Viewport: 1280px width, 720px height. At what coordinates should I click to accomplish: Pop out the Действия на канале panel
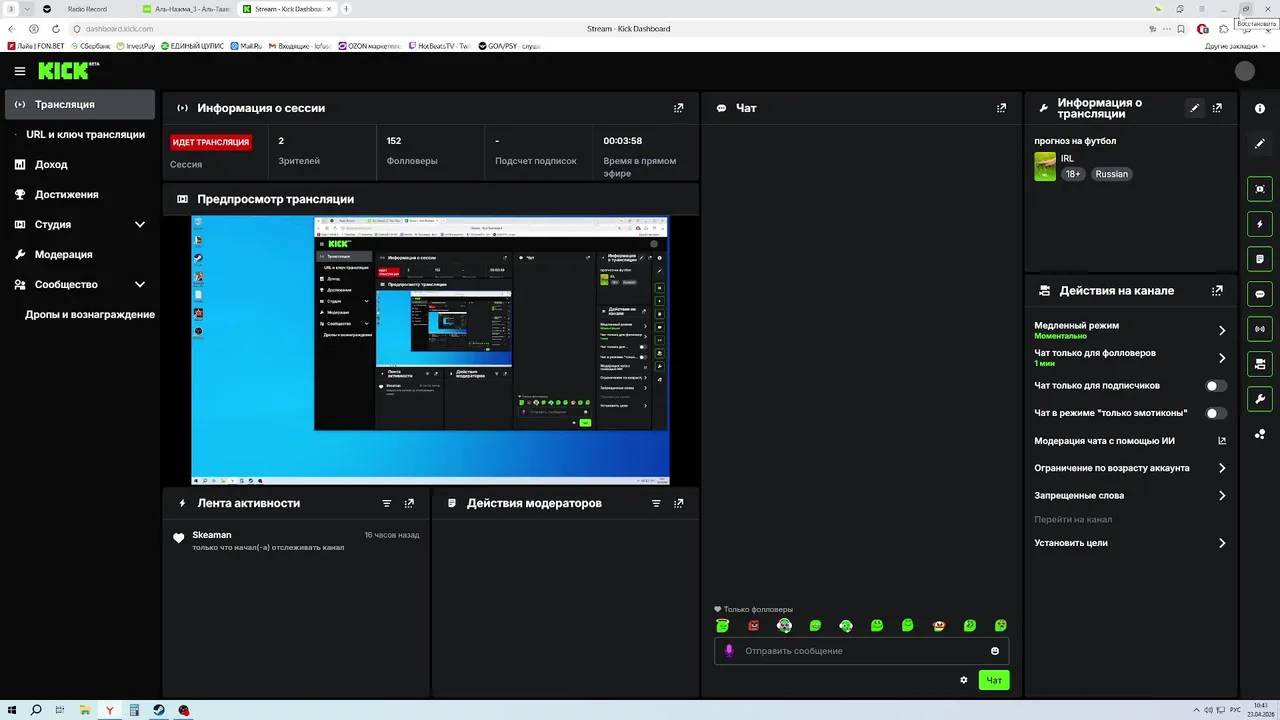(1217, 291)
